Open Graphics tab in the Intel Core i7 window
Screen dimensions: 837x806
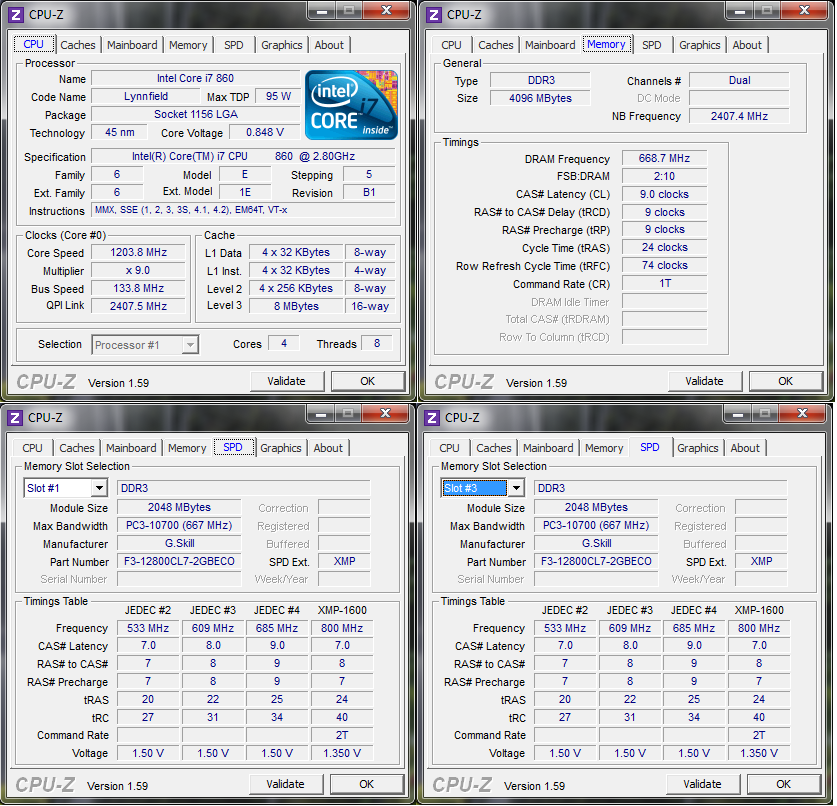pyautogui.click(x=282, y=45)
